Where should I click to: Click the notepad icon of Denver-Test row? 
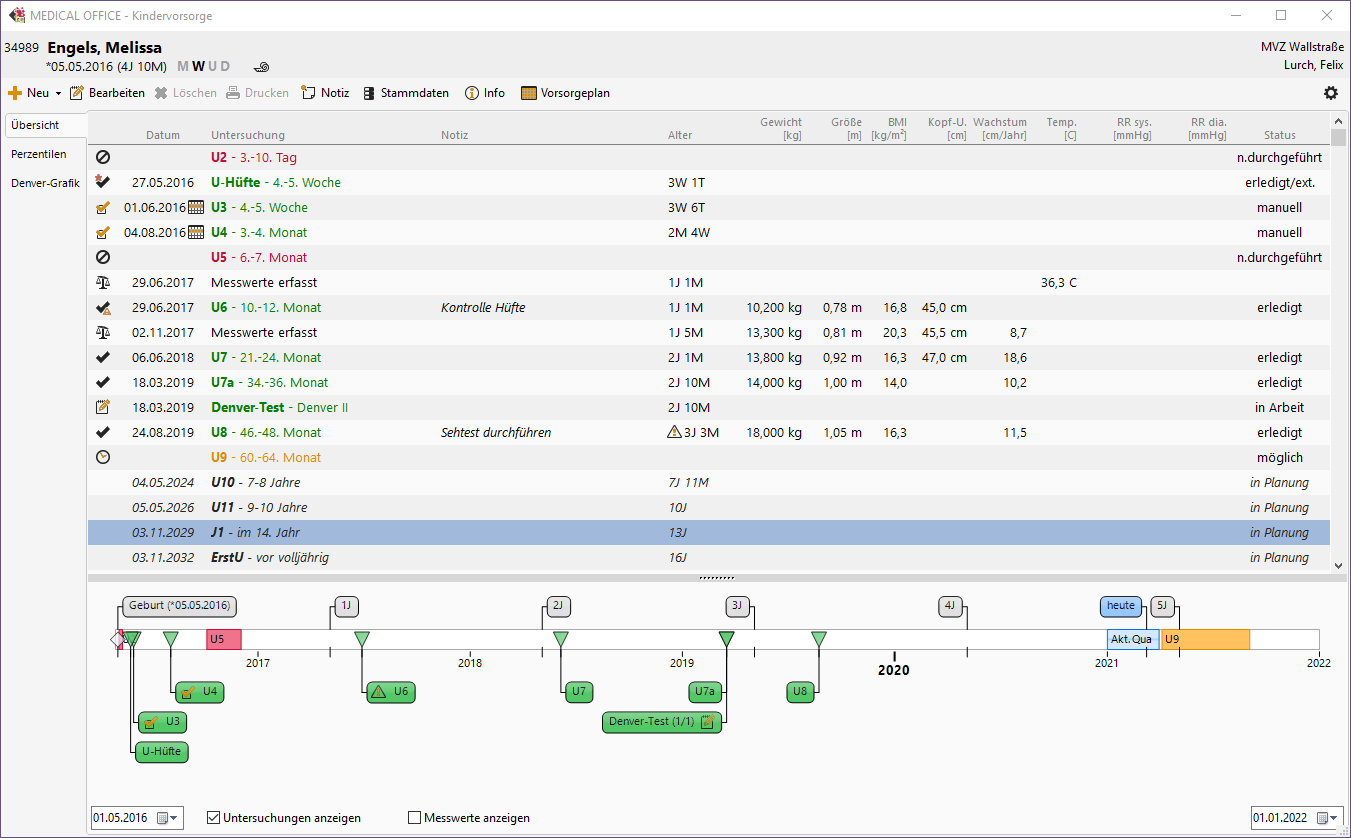coord(102,407)
